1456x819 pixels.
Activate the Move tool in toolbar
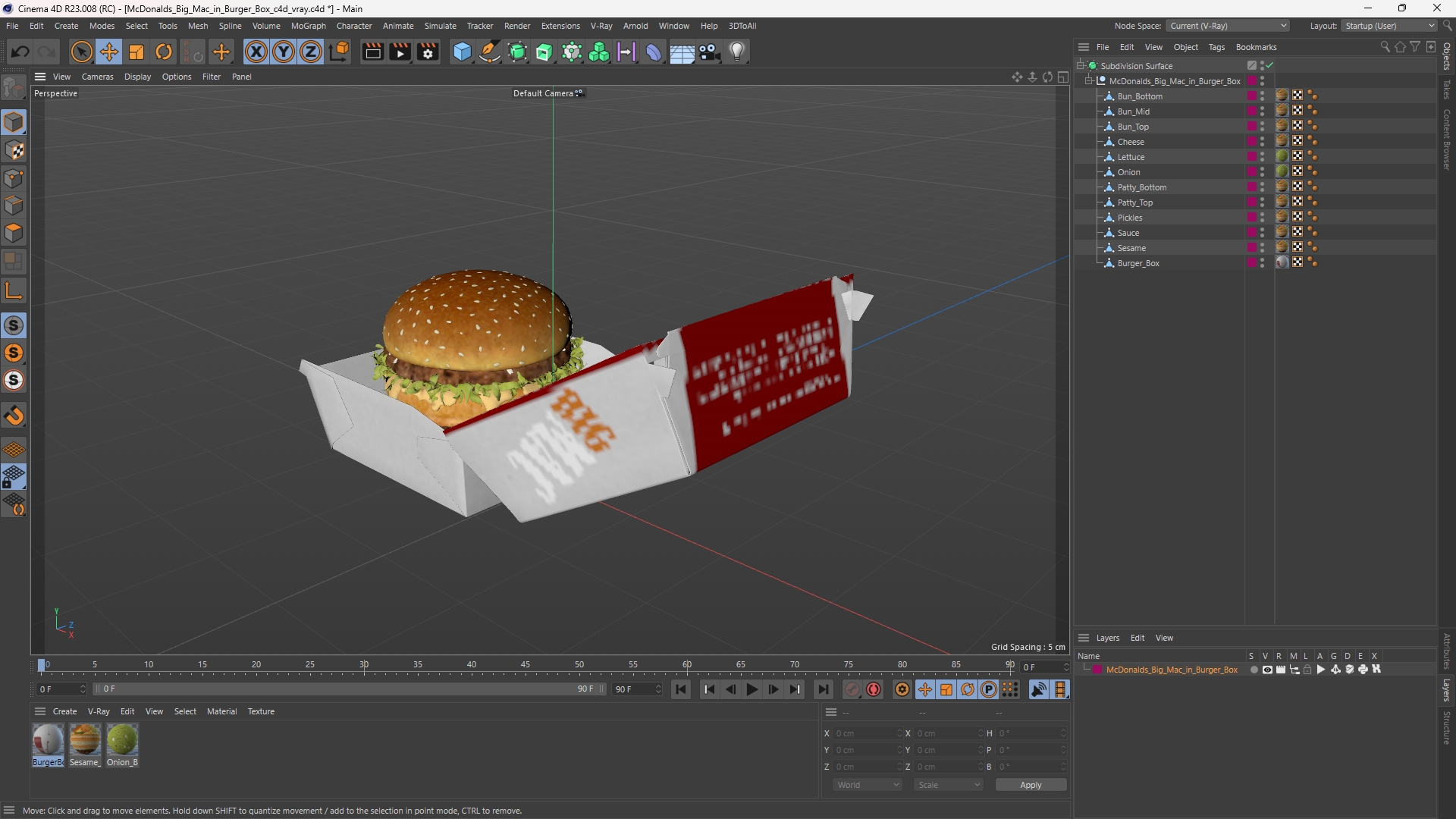pyautogui.click(x=109, y=52)
